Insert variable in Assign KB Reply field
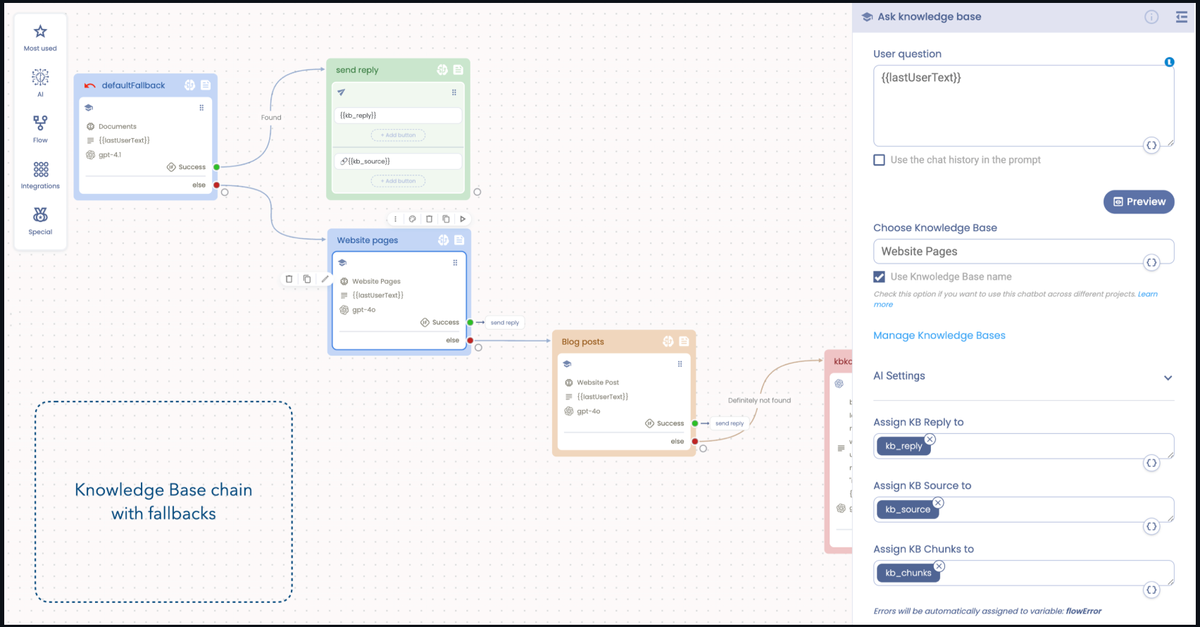This screenshot has height=627, width=1200. (x=1152, y=463)
